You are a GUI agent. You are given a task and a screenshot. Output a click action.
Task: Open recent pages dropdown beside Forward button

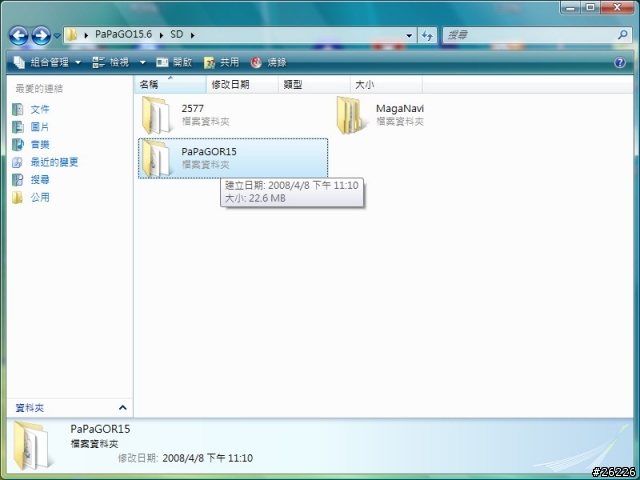pyautogui.click(x=57, y=36)
